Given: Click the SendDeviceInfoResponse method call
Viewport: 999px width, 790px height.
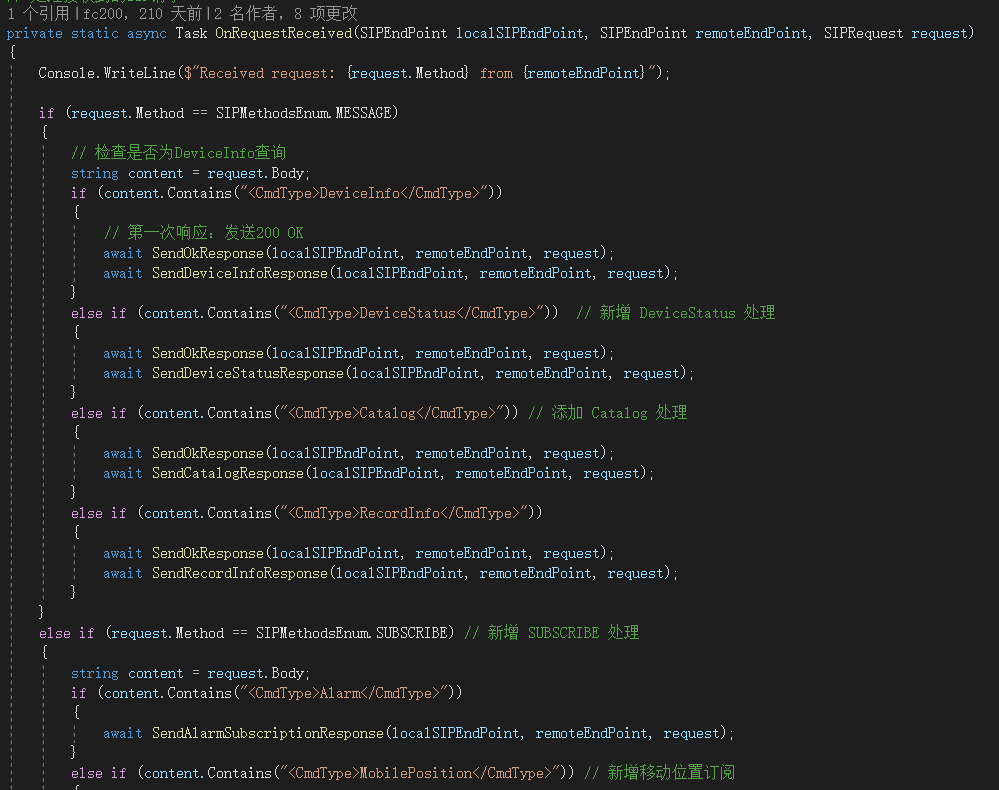Looking at the screenshot, I should coord(240,273).
